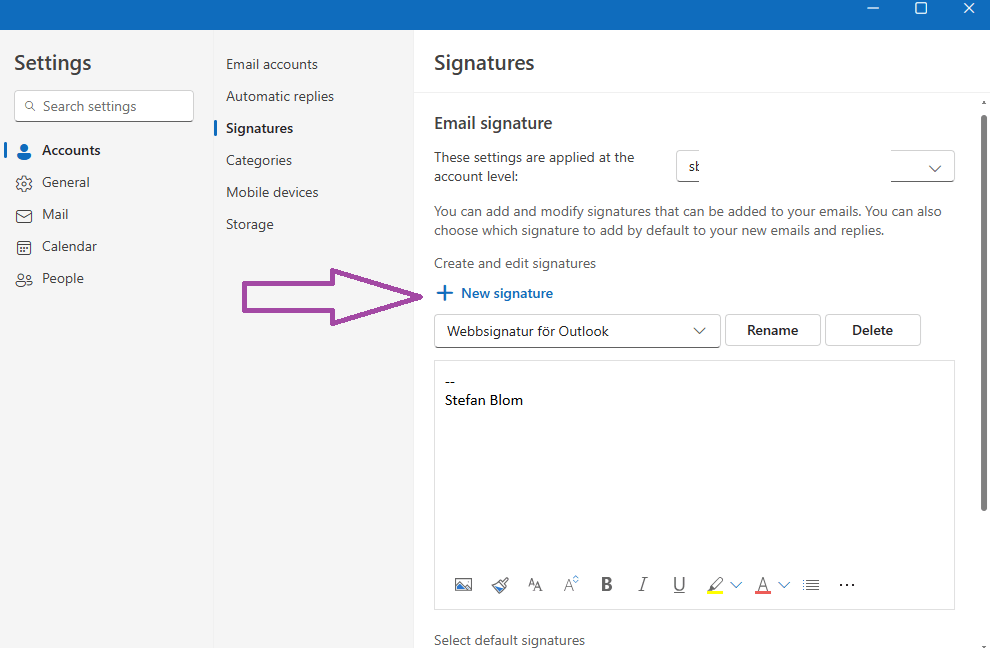The height and width of the screenshot is (648, 990).
Task: Toggle italic text formatting
Action: pos(643,584)
